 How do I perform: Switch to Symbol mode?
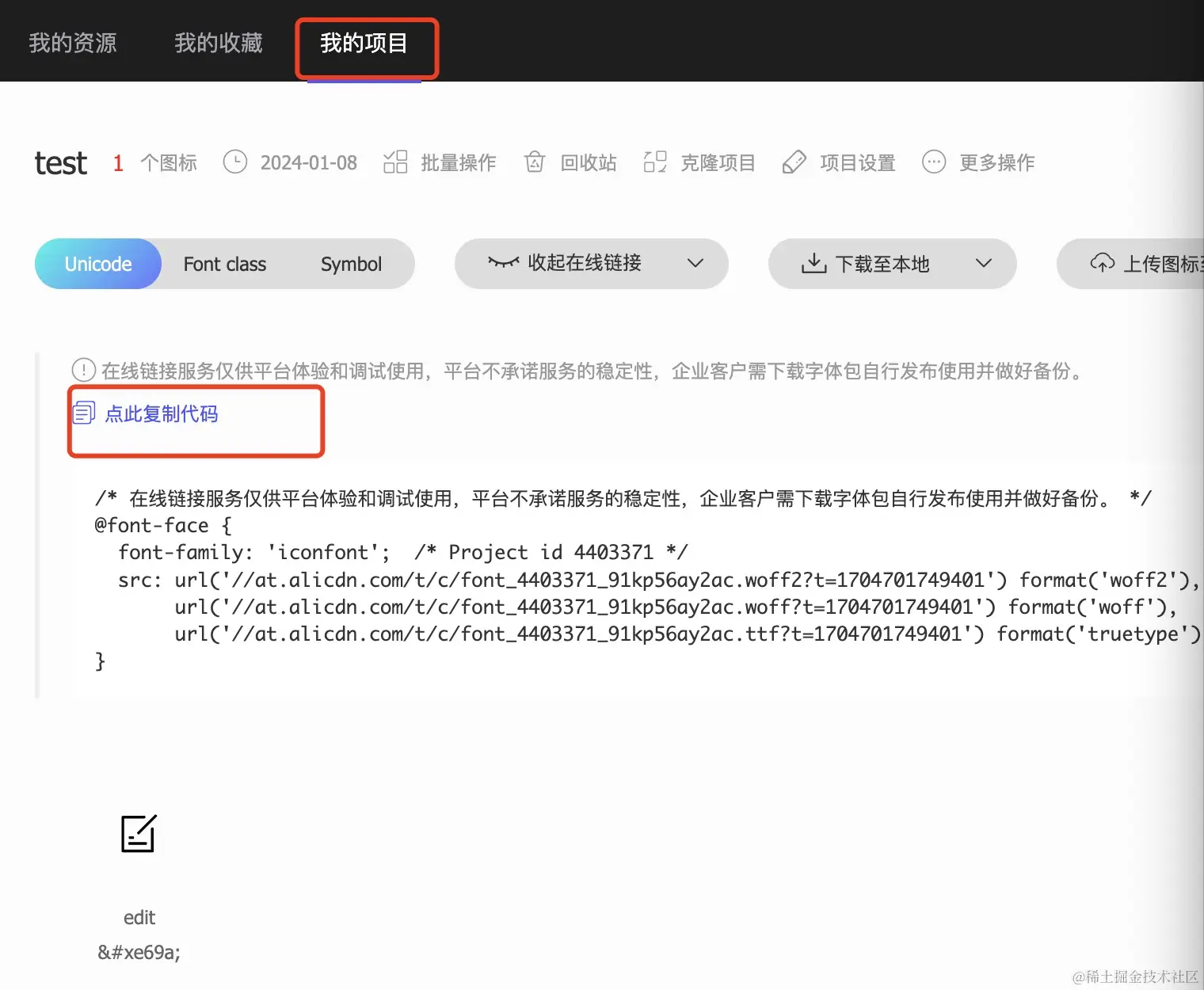pyautogui.click(x=352, y=265)
